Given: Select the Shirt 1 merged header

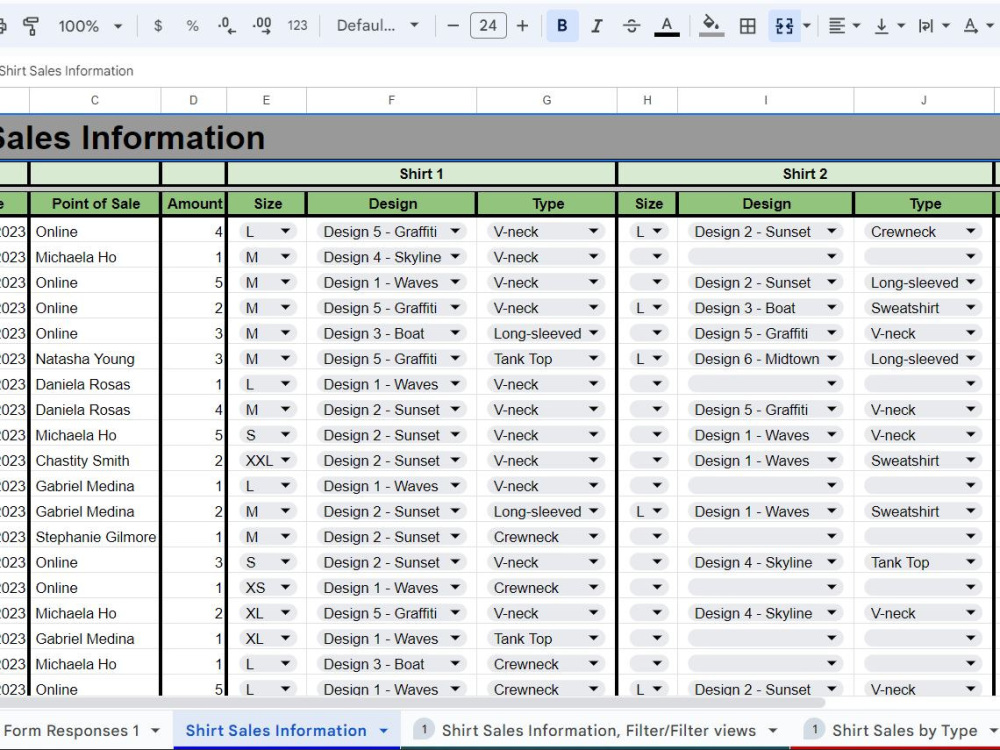Looking at the screenshot, I should pyautogui.click(x=421, y=173).
